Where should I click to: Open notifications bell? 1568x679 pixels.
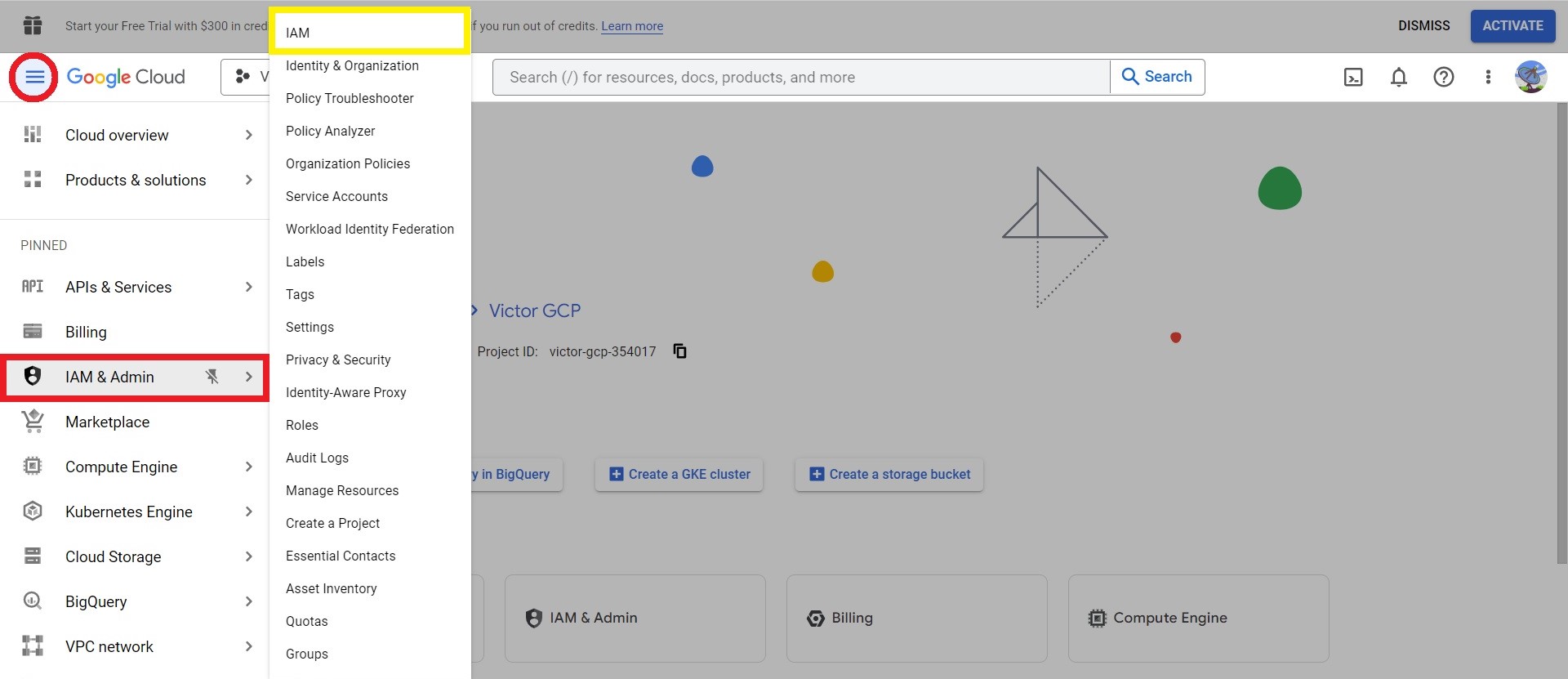tap(1399, 77)
